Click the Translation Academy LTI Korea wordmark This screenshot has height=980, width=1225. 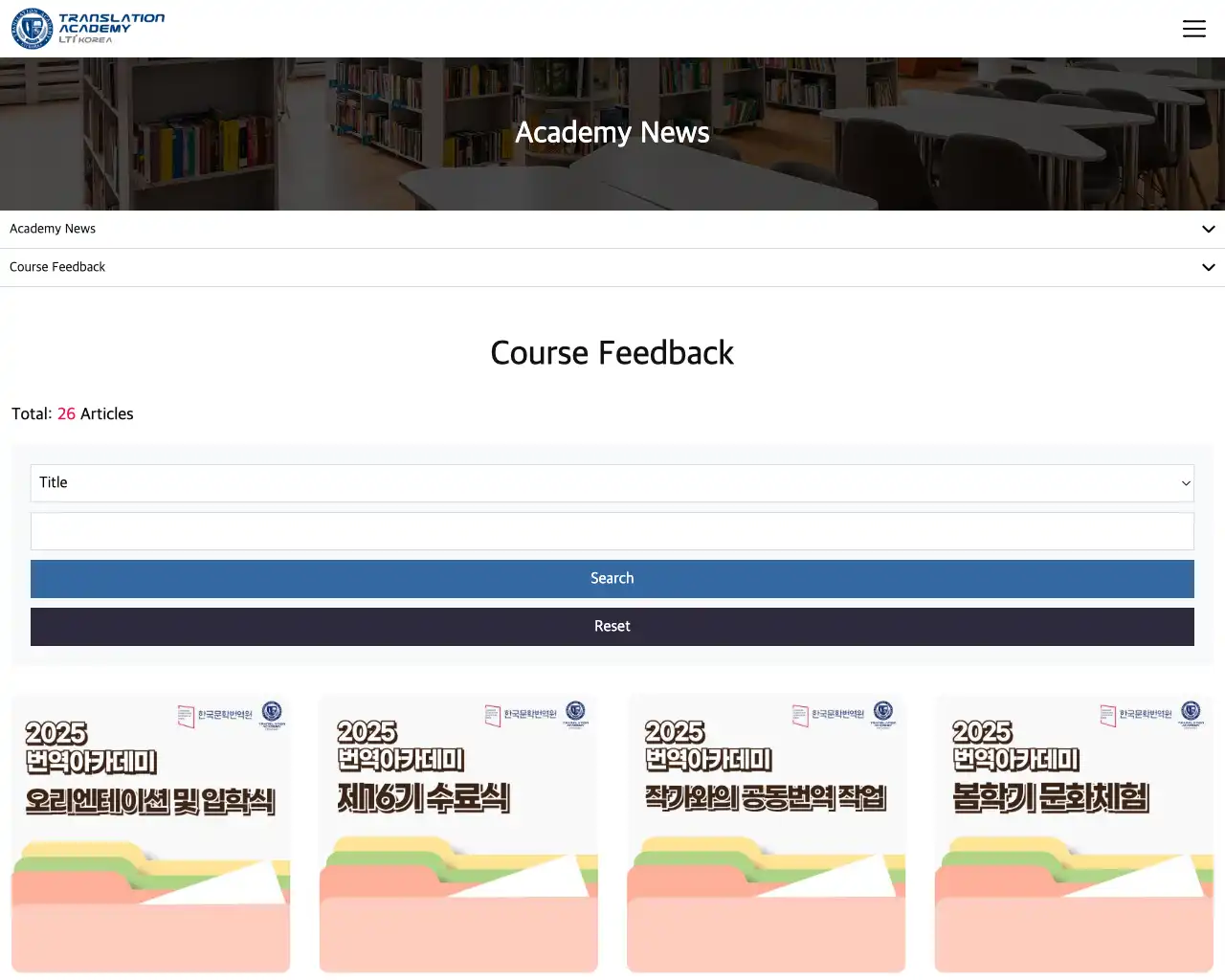click(111, 29)
